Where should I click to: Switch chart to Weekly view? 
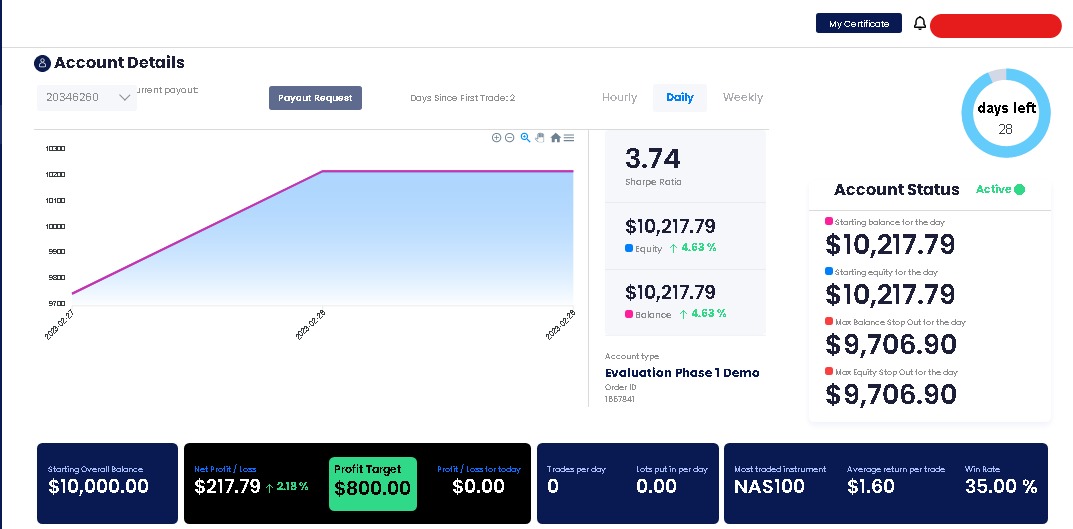[x=742, y=97]
